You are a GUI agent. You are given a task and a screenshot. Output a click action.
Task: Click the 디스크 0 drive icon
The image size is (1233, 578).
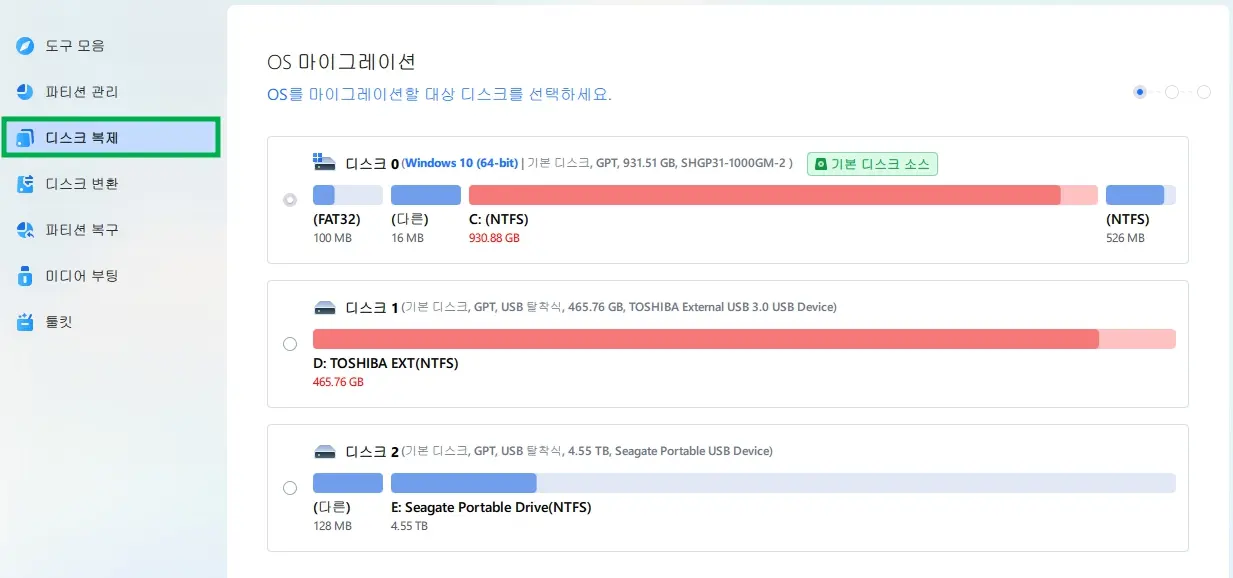323,160
